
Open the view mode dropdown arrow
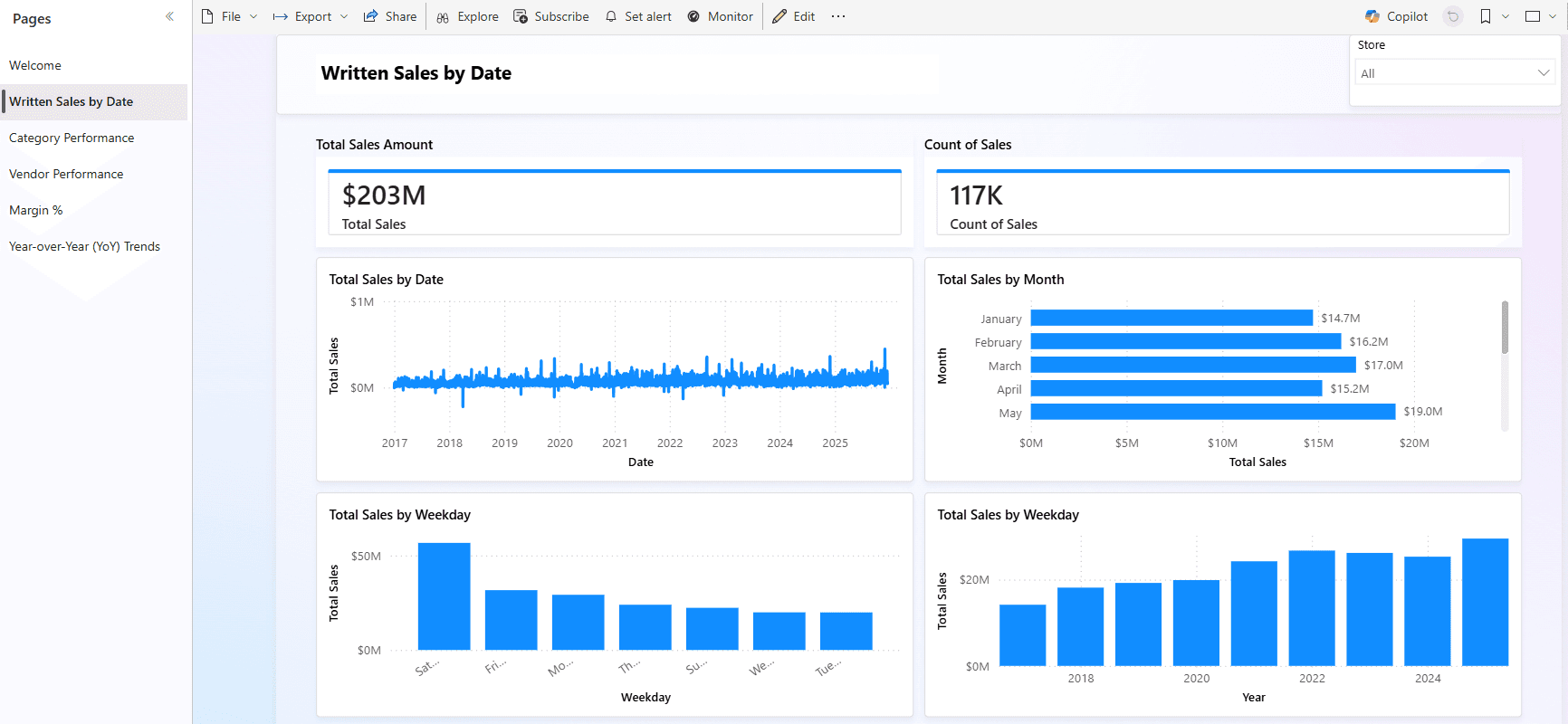(1553, 16)
